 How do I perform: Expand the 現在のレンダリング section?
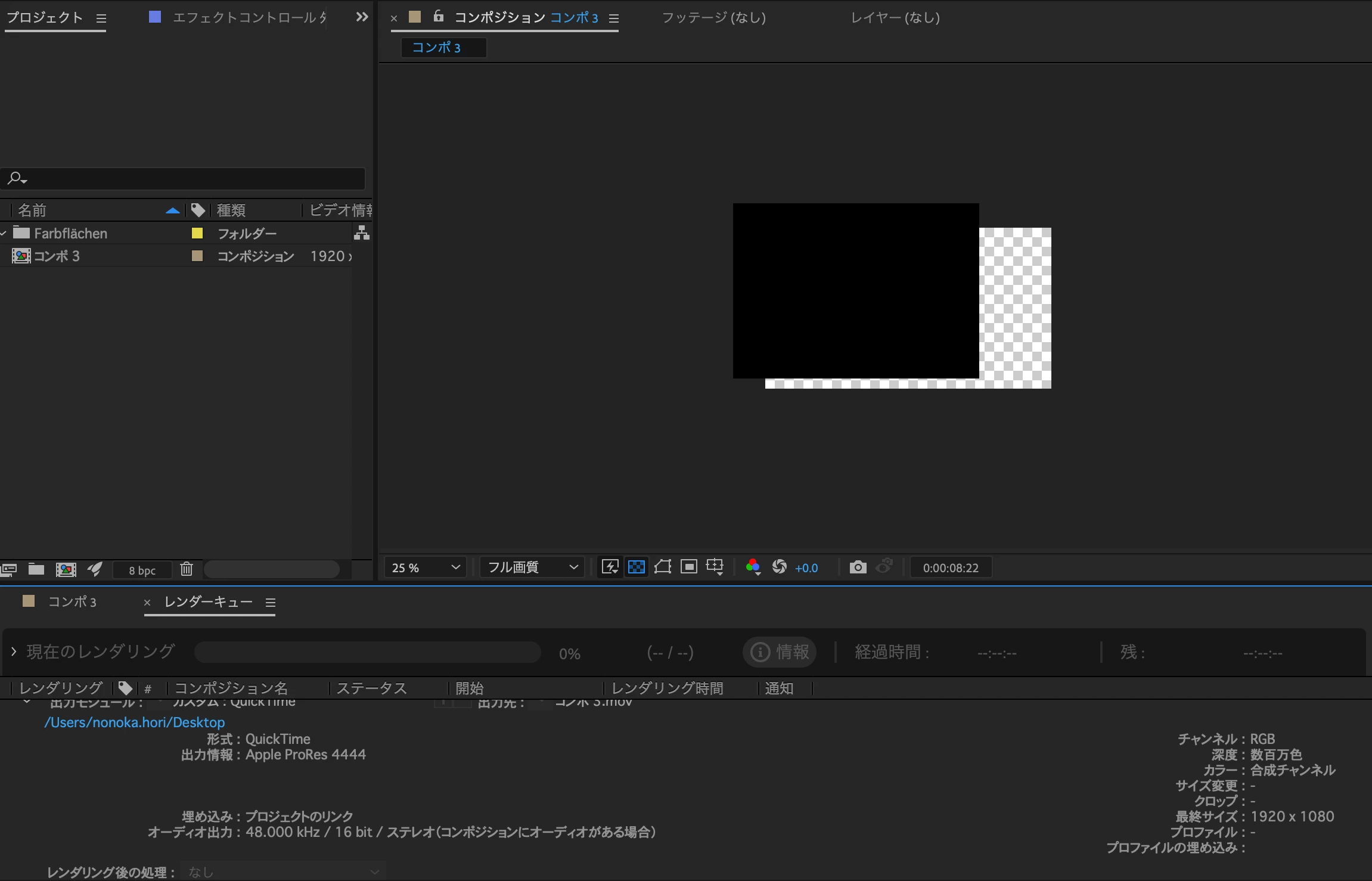14,652
